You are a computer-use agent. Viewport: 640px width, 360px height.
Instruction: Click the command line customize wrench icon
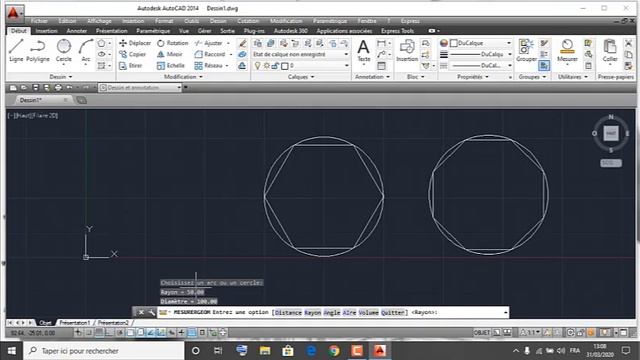pos(151,312)
